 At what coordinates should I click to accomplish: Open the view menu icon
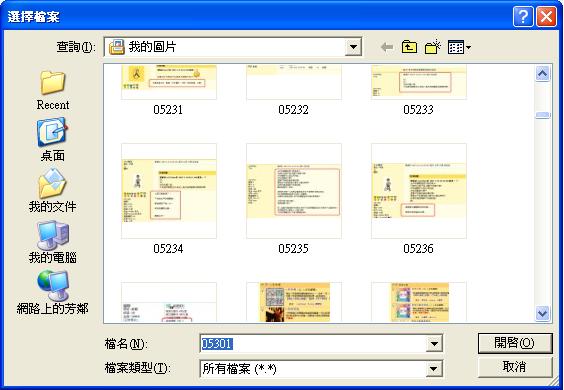click(459, 47)
